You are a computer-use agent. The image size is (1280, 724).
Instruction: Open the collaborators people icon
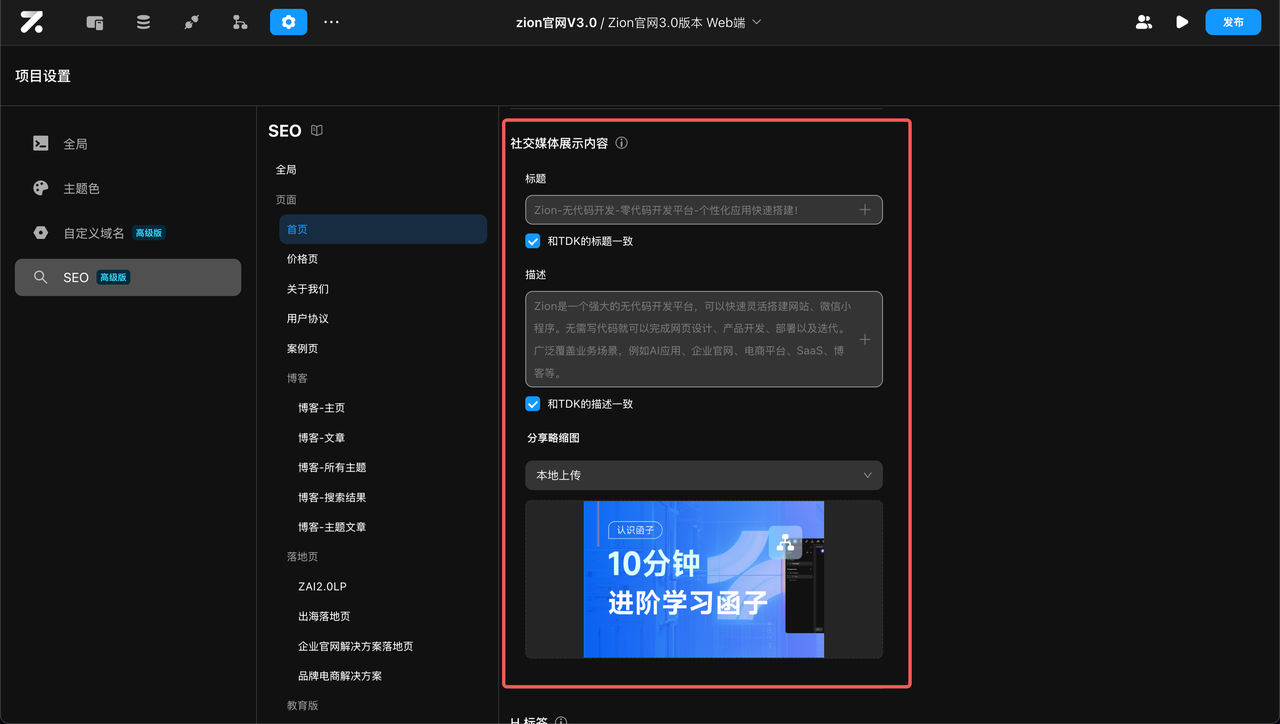click(x=1144, y=22)
